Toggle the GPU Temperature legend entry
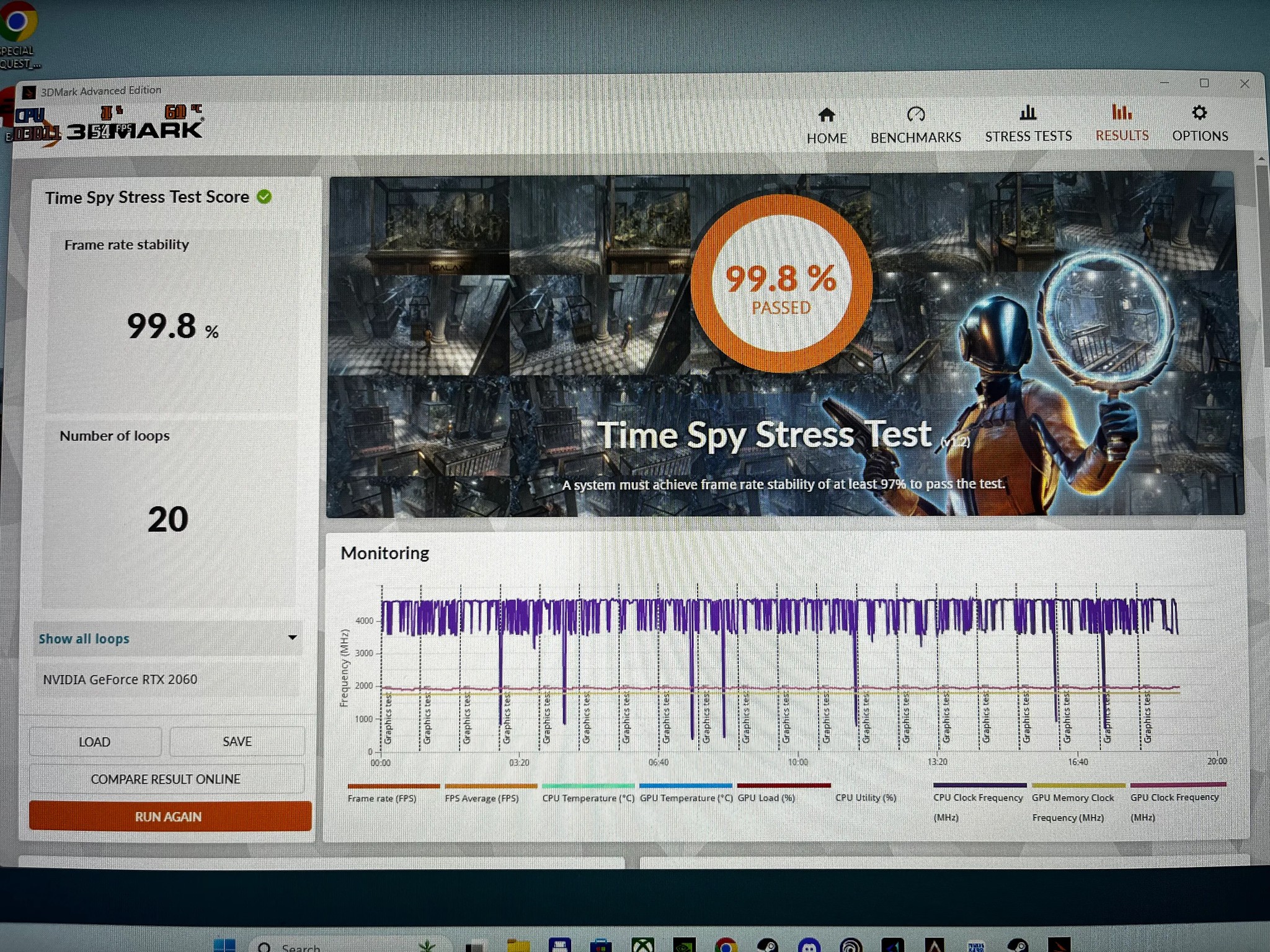1270x952 pixels. 686,793
